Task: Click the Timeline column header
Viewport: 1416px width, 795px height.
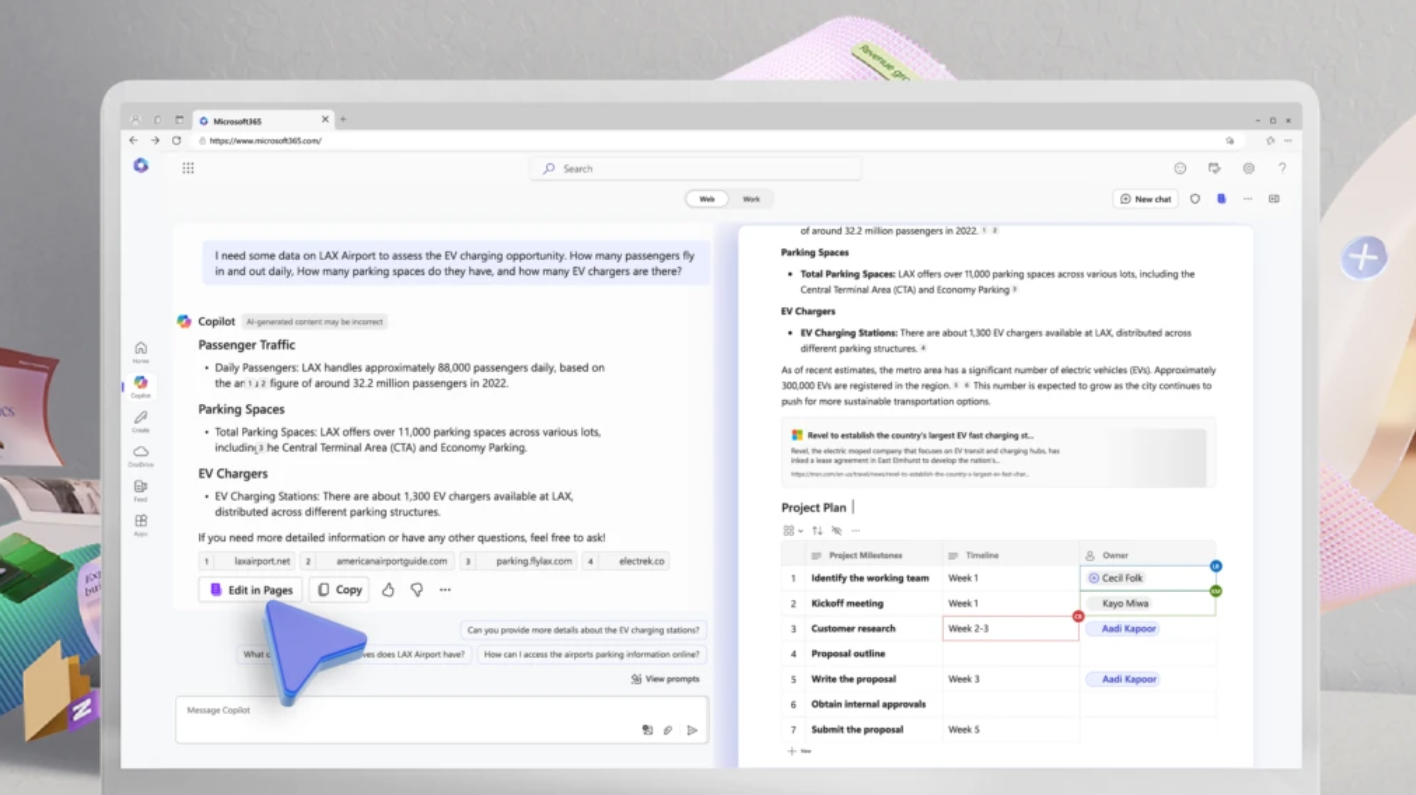Action: [1011, 555]
